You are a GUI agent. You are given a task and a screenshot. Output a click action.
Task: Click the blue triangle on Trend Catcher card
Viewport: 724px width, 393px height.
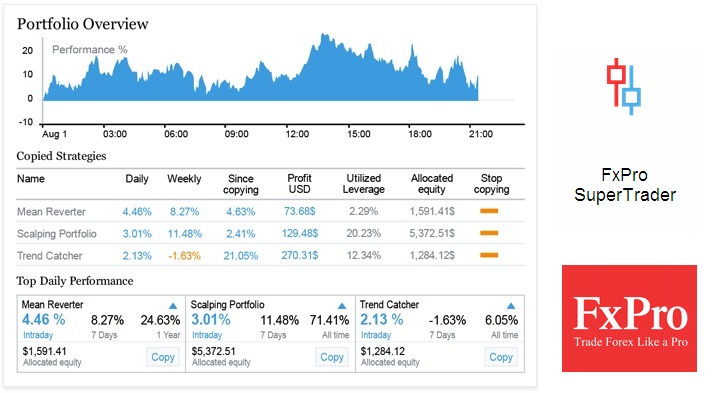tap(511, 306)
